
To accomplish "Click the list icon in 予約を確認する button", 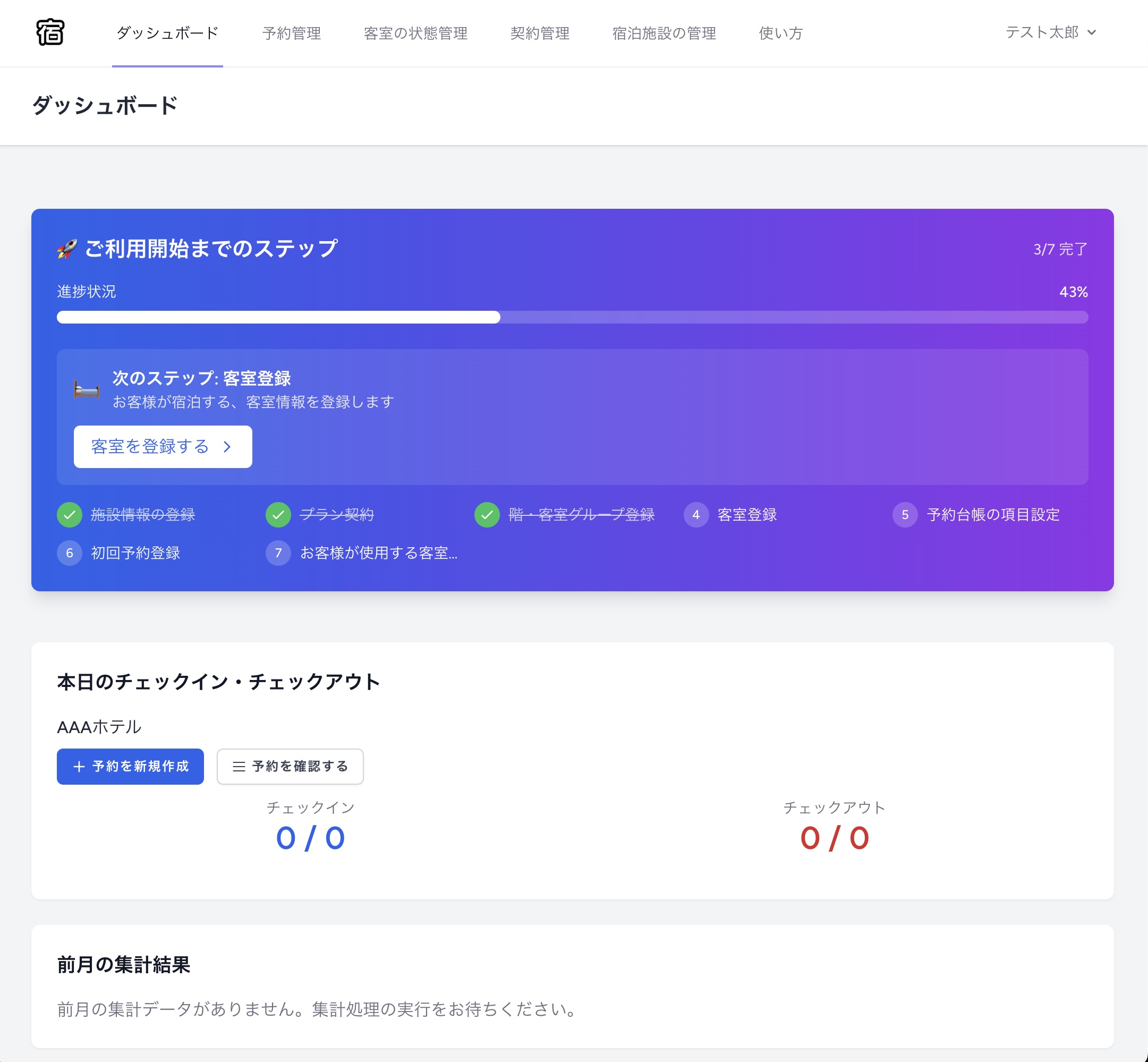I will (x=238, y=766).
